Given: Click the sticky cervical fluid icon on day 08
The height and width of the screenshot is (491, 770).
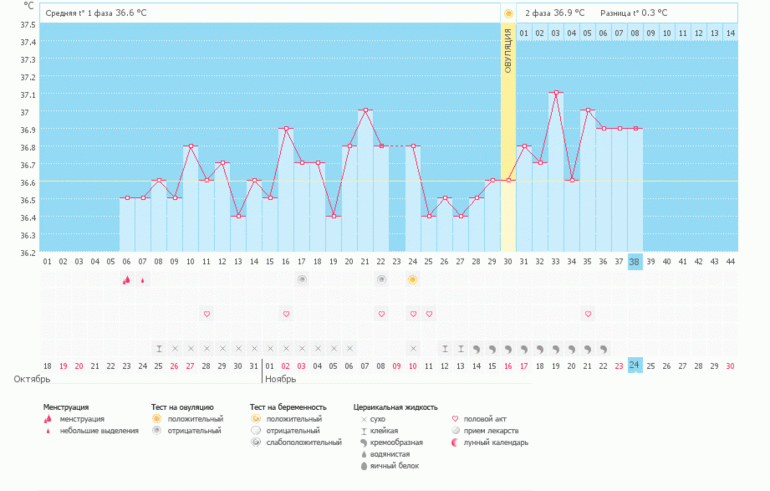Looking at the screenshot, I should [x=158, y=348].
